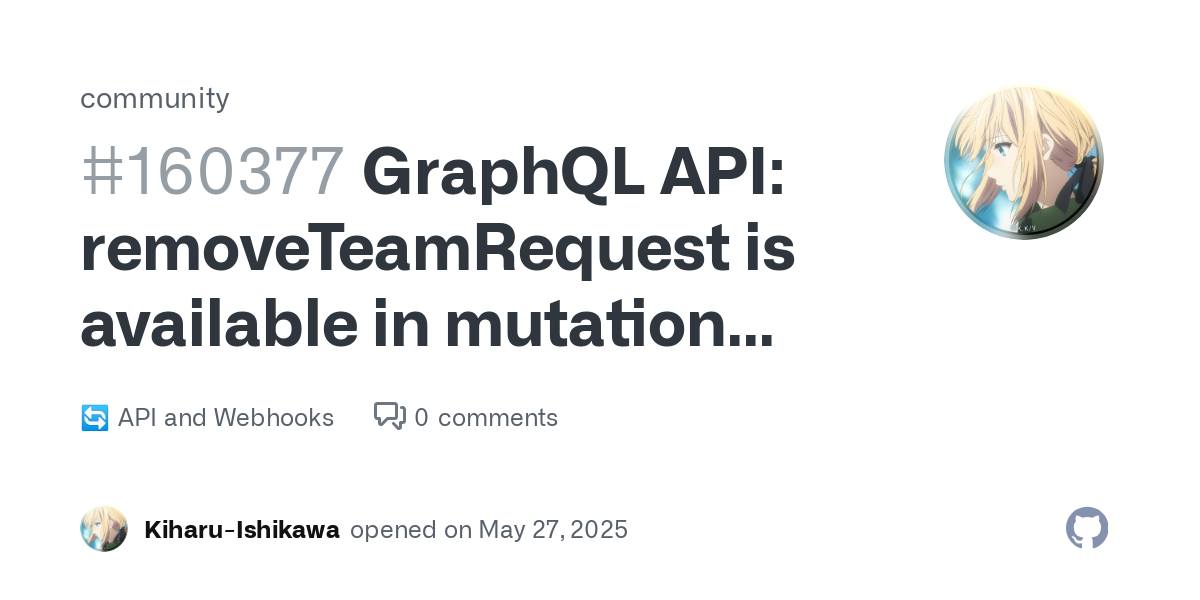Click the GitHub Octocat logo
This screenshot has width=1200, height=600.
(1087, 528)
